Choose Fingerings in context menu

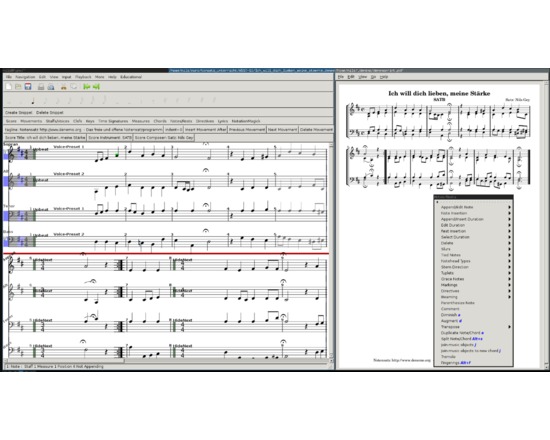tap(474, 362)
